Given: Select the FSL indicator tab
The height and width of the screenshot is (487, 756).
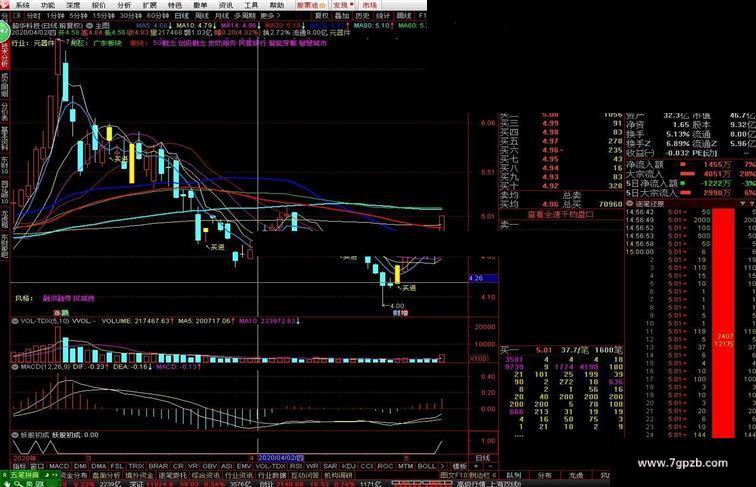Looking at the screenshot, I should point(117,466).
